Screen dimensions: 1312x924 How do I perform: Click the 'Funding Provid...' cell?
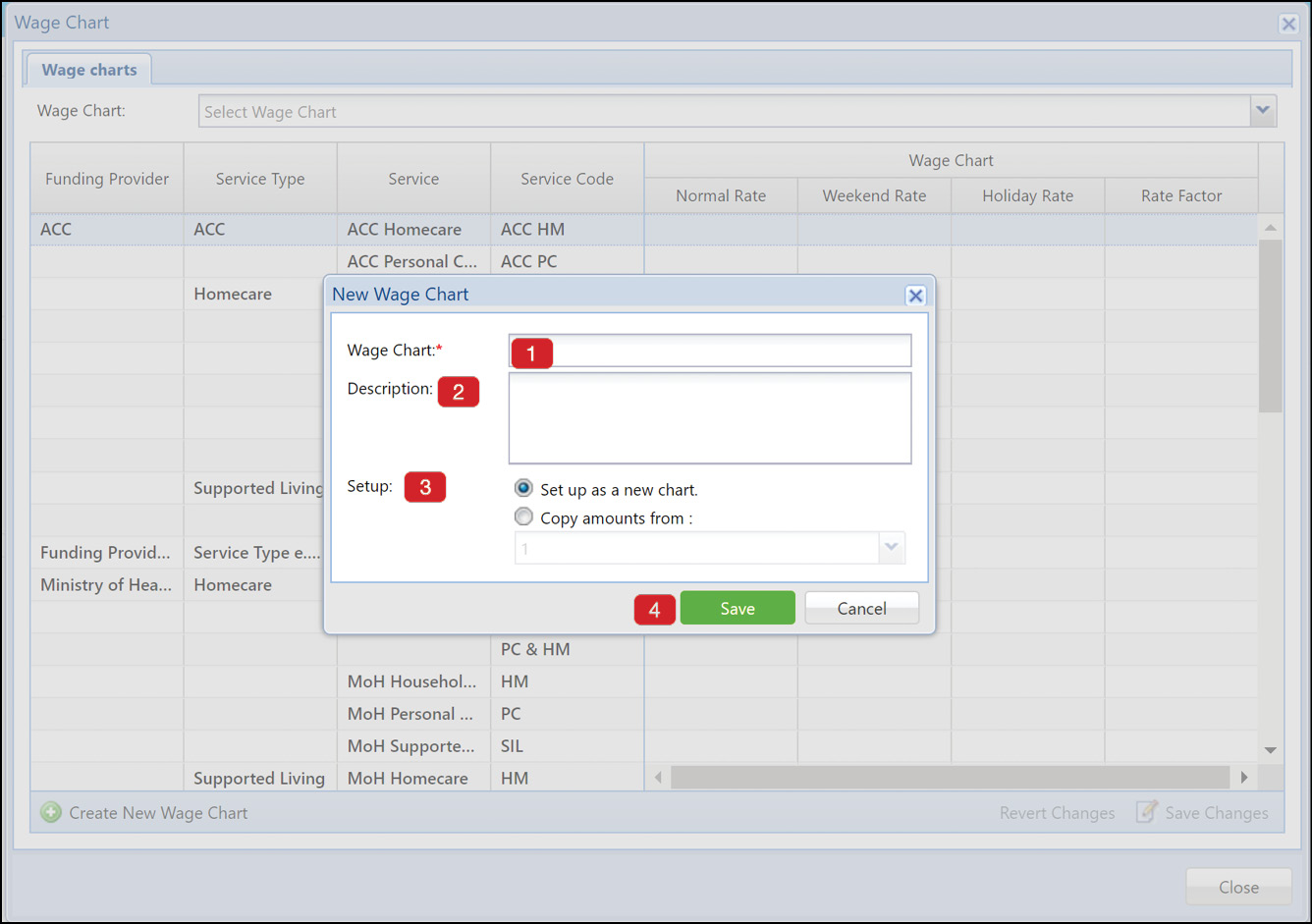tap(107, 553)
